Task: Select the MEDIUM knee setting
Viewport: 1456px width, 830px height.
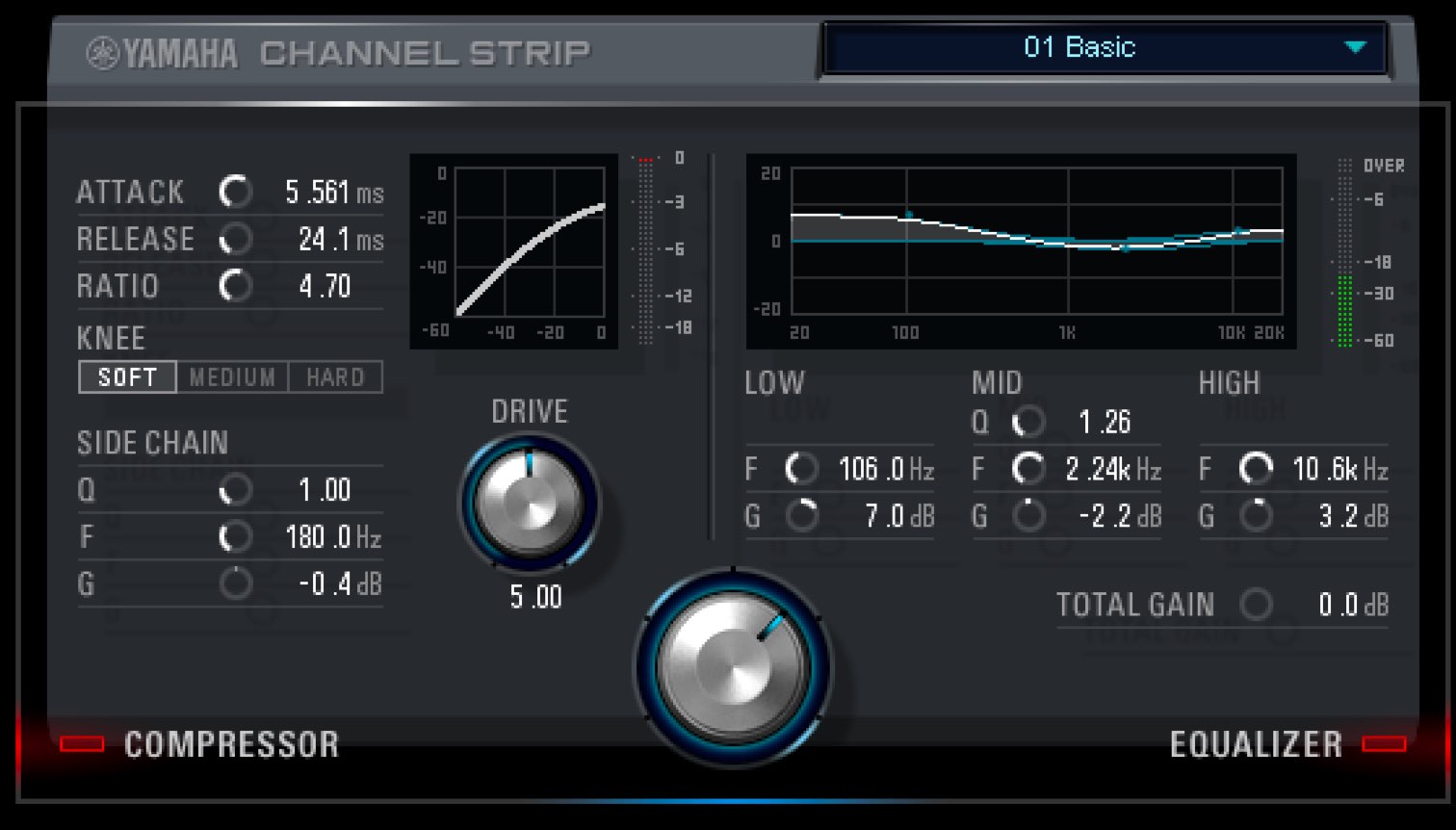Action: [232, 376]
